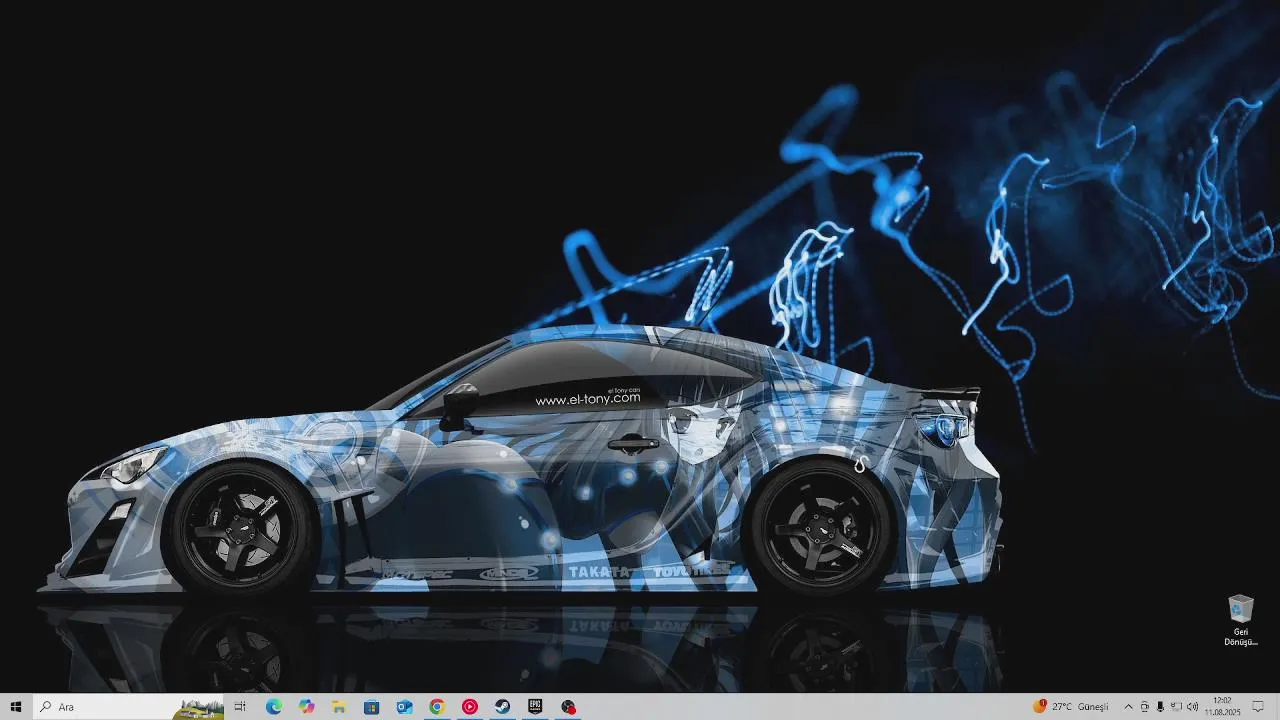This screenshot has width=1280, height=720.
Task: Open the 27°C Güneşli weather widget
Action: click(x=1071, y=707)
